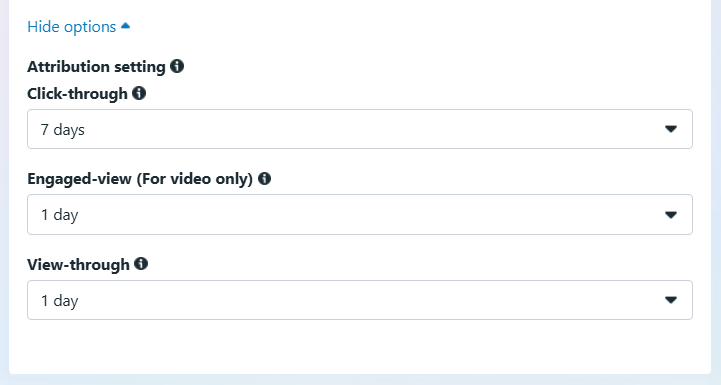Click the Click-through field label

point(77,94)
